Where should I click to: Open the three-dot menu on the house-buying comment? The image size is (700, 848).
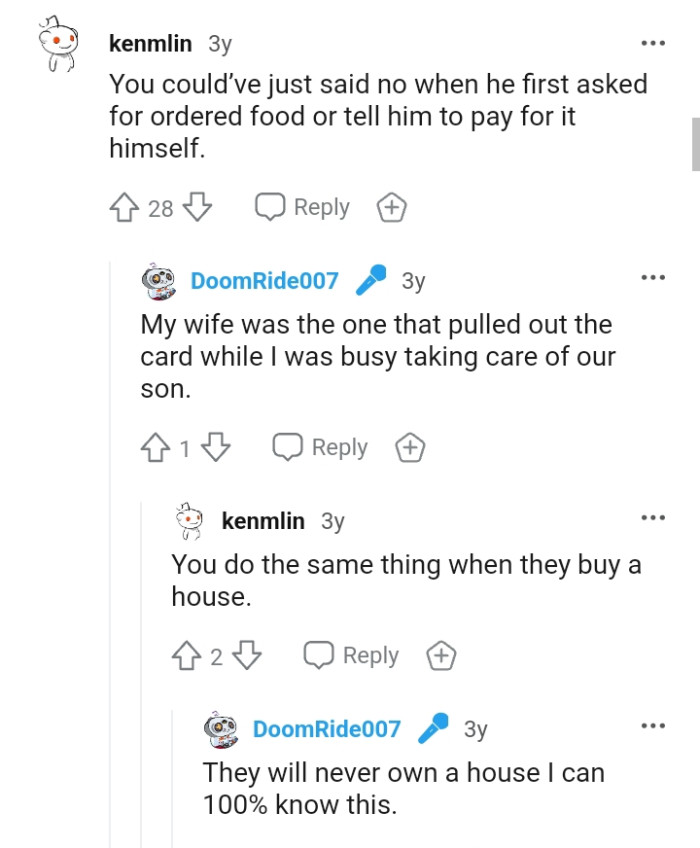[x=652, y=516]
